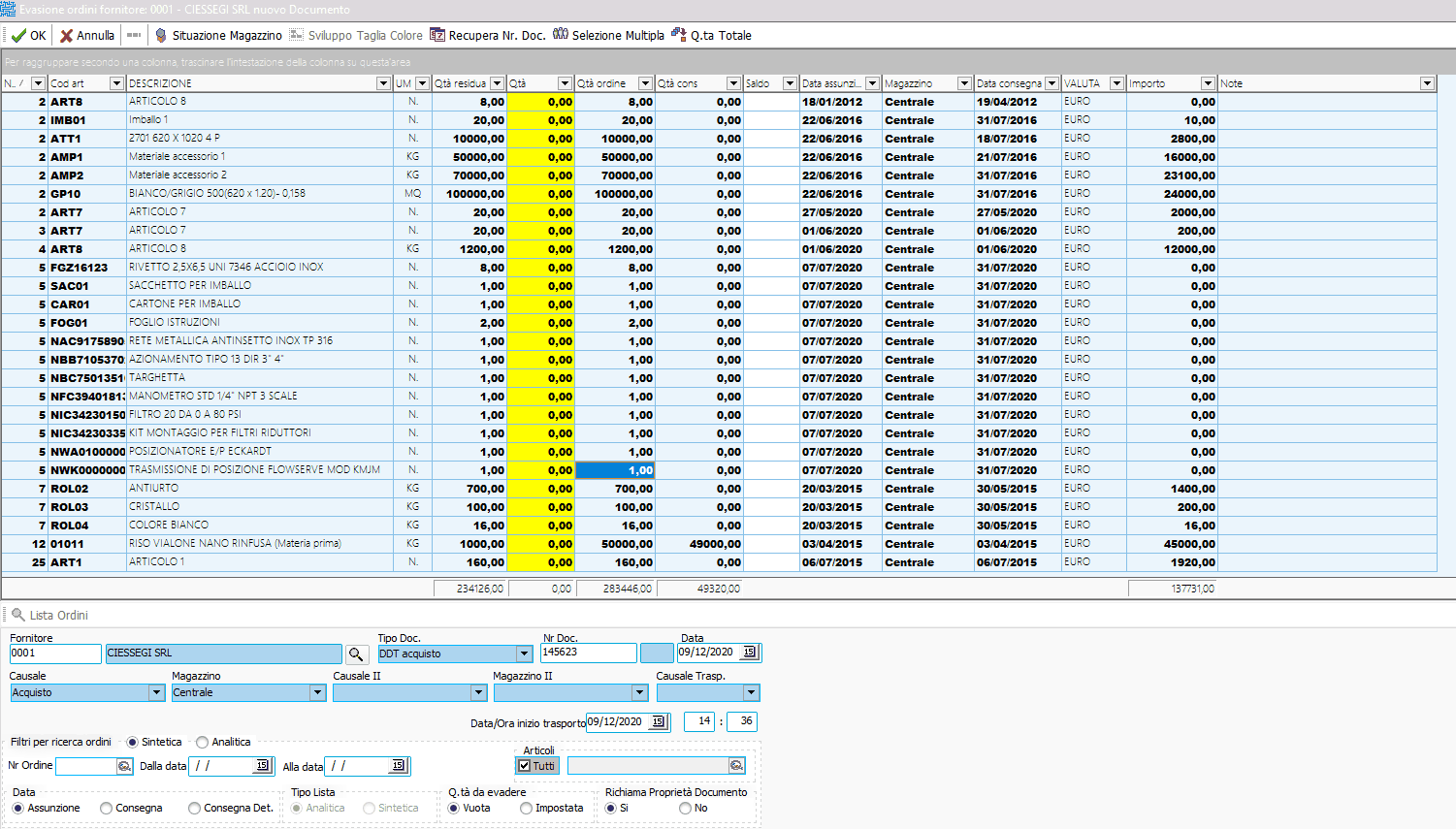Select the Vuota quantity radio button

coord(453,808)
